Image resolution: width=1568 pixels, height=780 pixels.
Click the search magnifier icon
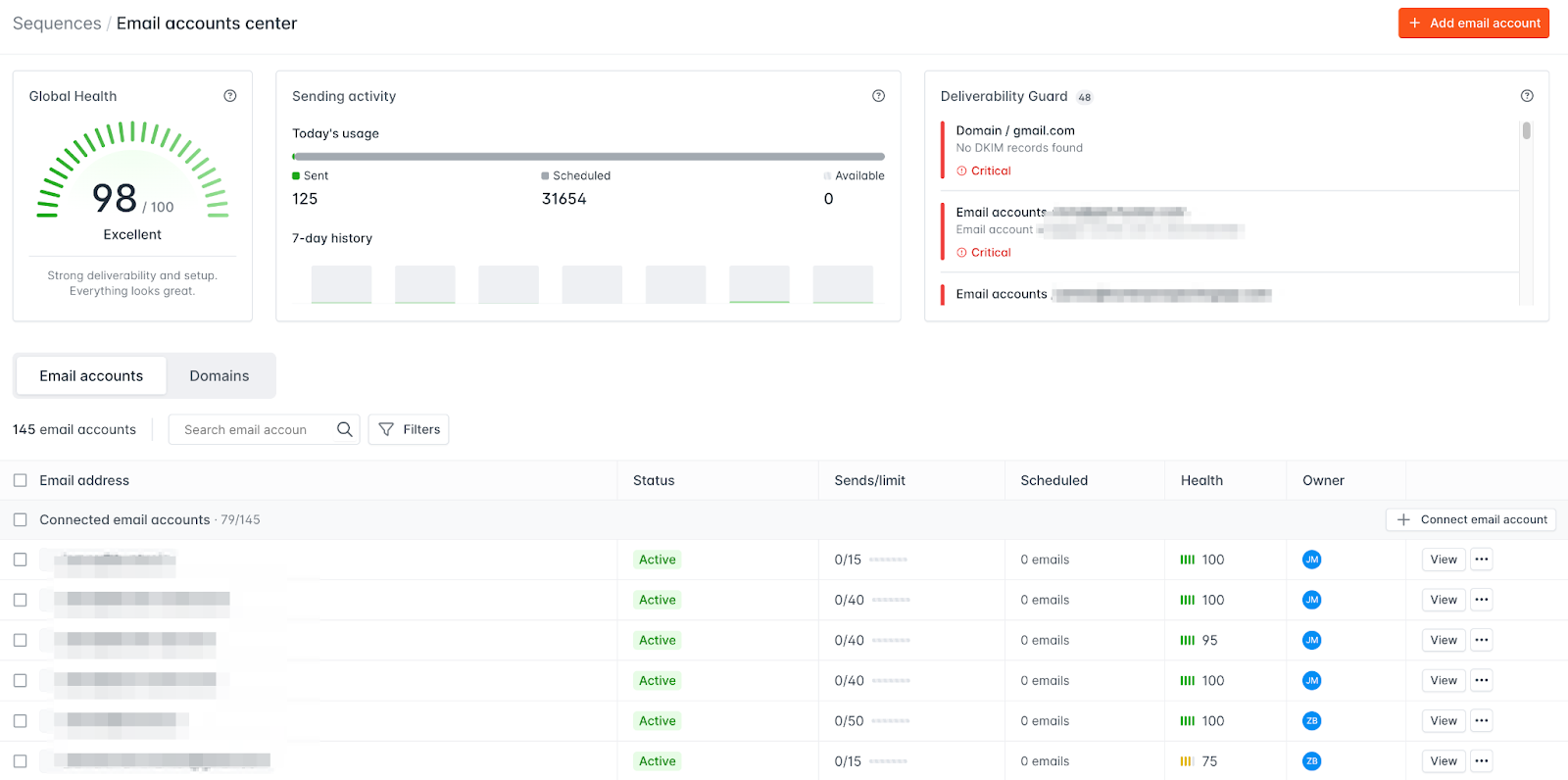pos(344,429)
